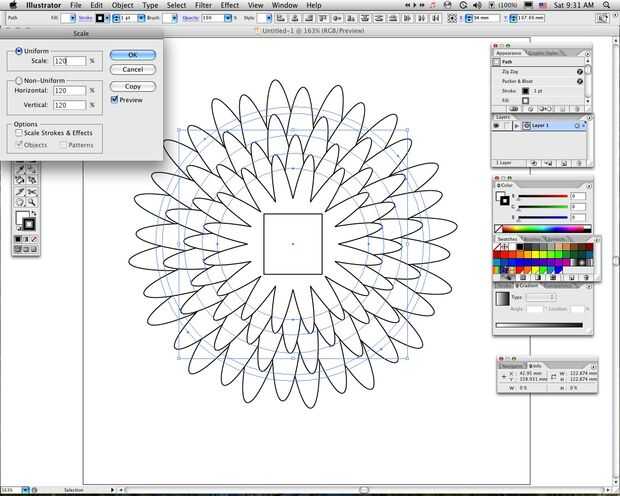The width and height of the screenshot is (620, 496).
Task: Enable Scale Strokes & Effects checkbox
Action: pos(19,133)
